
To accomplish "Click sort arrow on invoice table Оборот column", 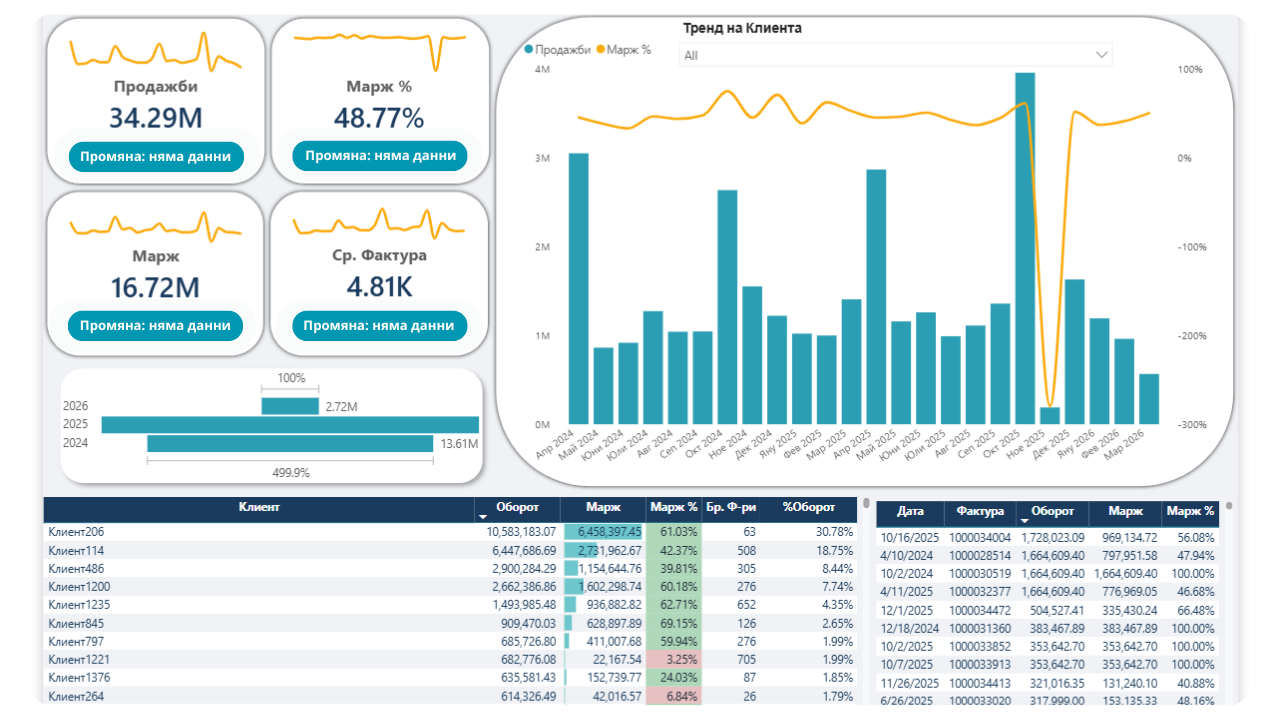I will [x=1024, y=519].
